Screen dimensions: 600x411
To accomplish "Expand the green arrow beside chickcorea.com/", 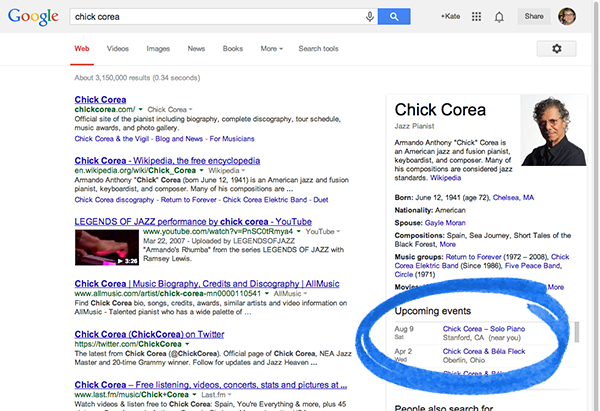I will pos(140,109).
